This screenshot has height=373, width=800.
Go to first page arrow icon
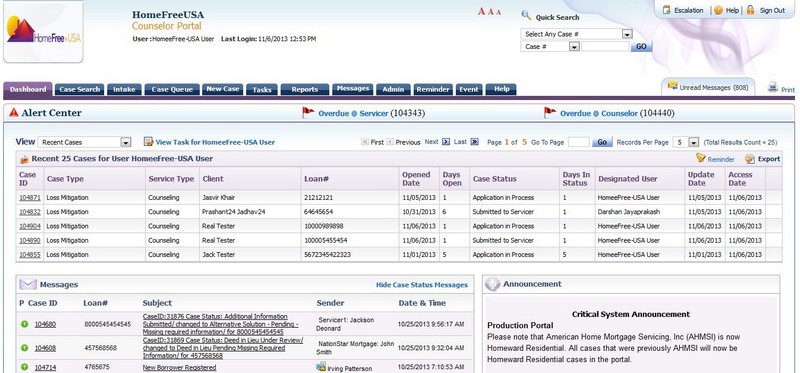365,142
